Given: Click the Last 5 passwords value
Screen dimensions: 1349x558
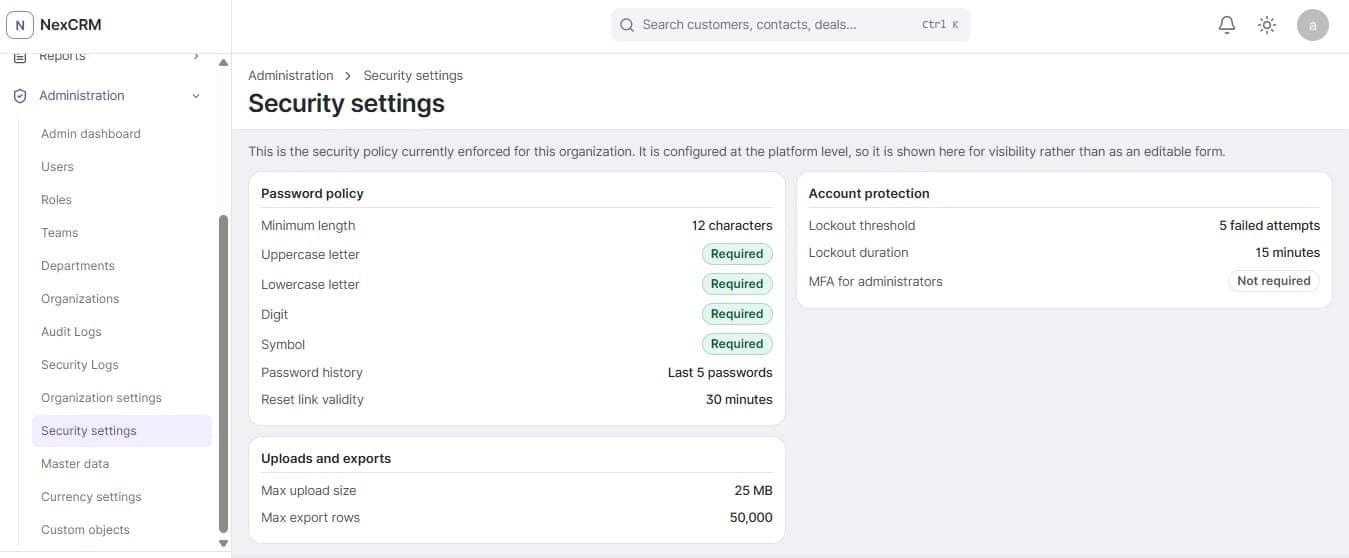Looking at the screenshot, I should (x=720, y=373).
